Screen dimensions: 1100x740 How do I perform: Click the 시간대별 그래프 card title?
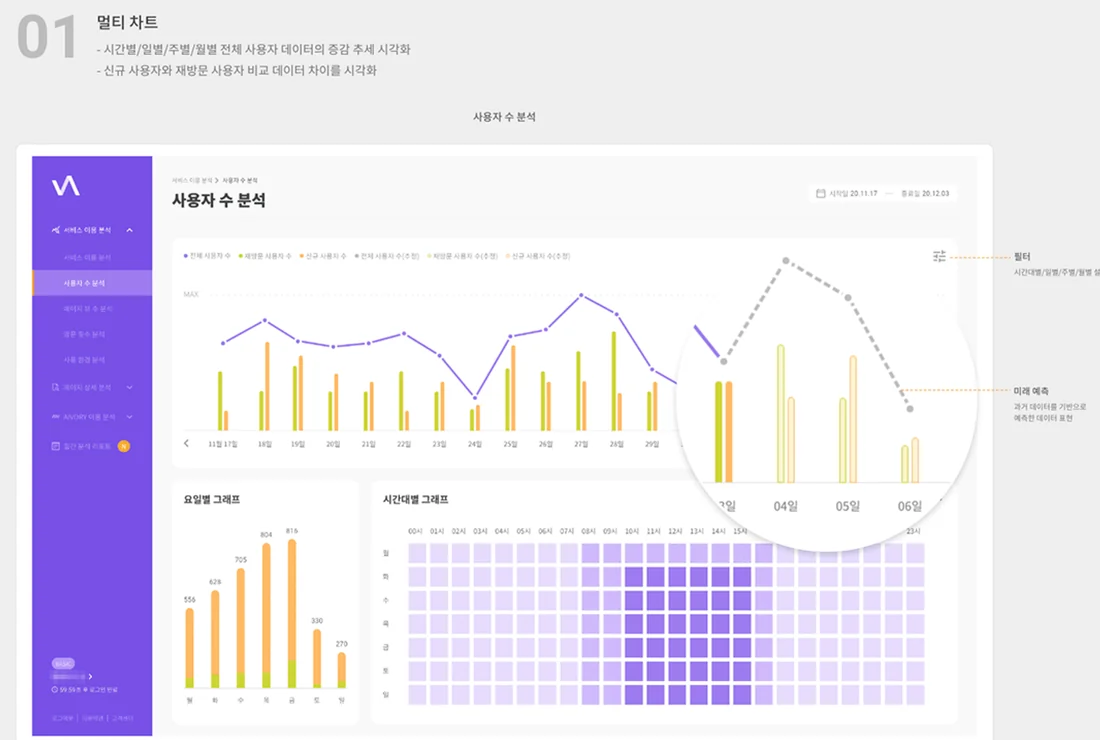click(415, 499)
